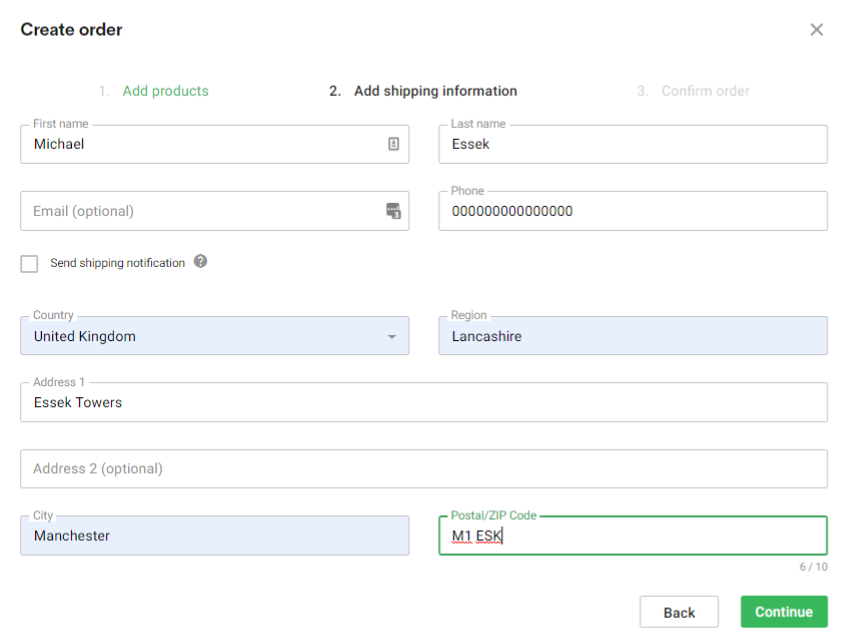
Task: Click into the Email optional field
Action: tap(215, 211)
